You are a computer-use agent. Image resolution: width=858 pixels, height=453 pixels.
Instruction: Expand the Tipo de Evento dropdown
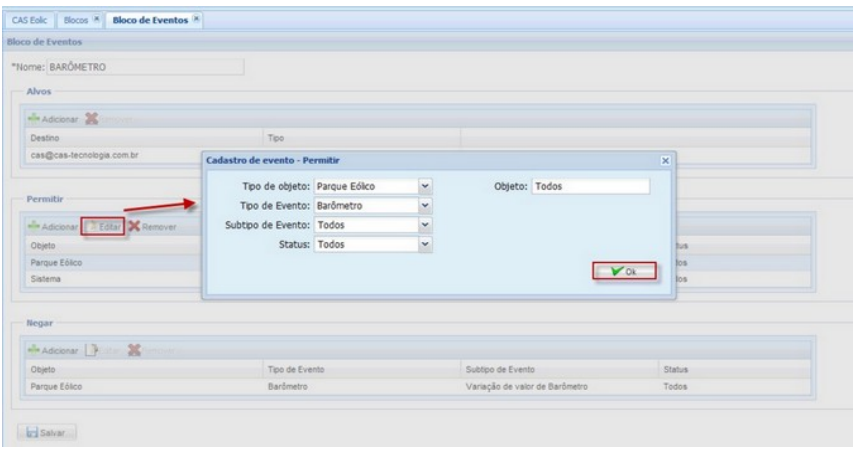coord(424,206)
